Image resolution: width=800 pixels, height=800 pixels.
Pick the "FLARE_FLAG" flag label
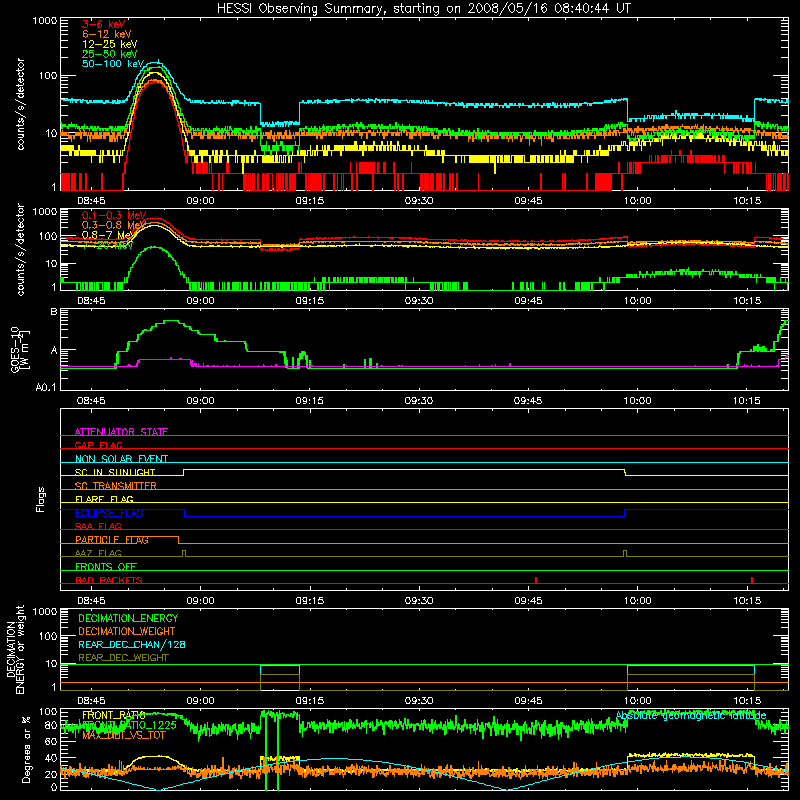coord(104,499)
